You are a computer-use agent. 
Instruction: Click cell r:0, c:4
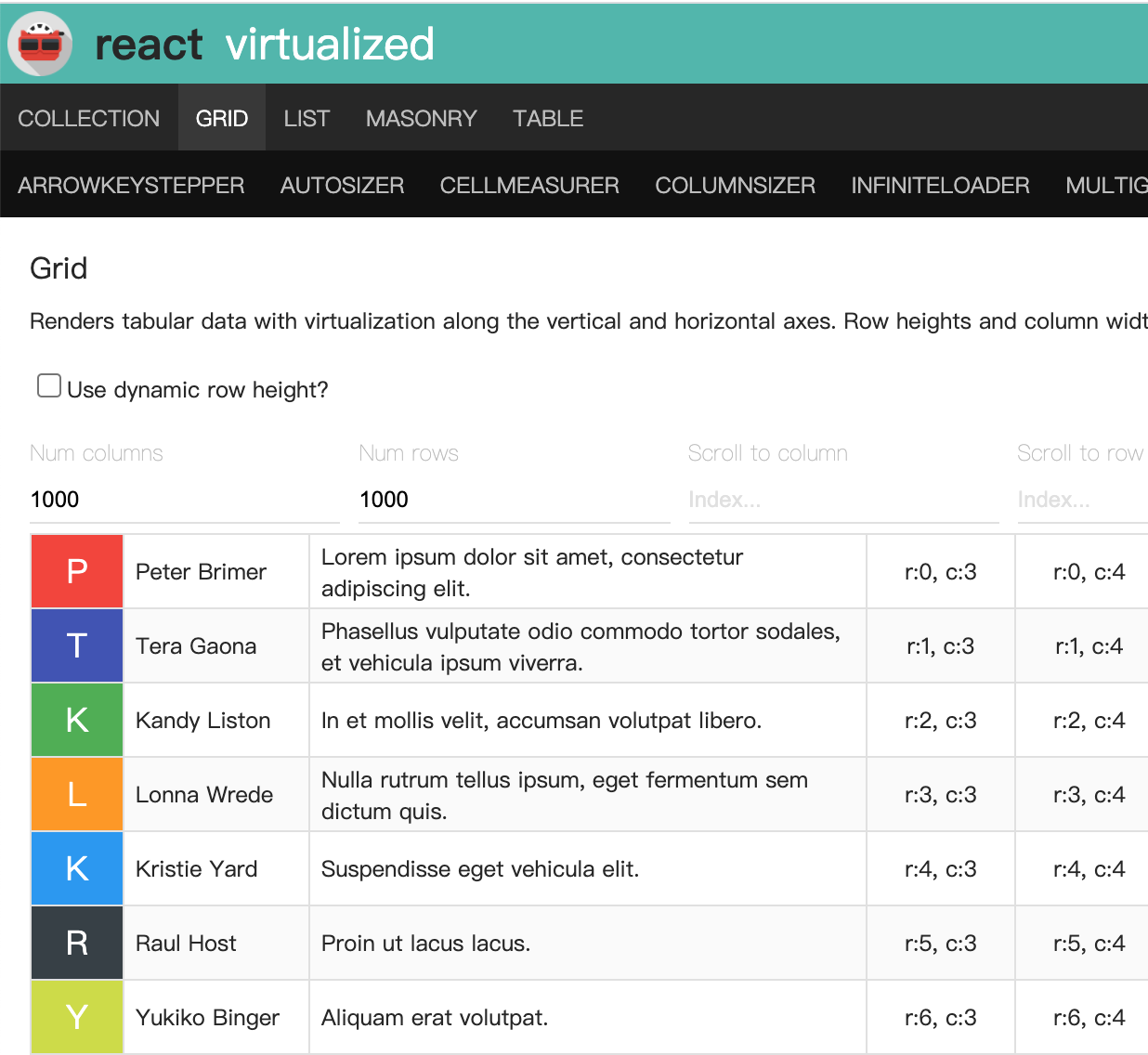(1082, 571)
